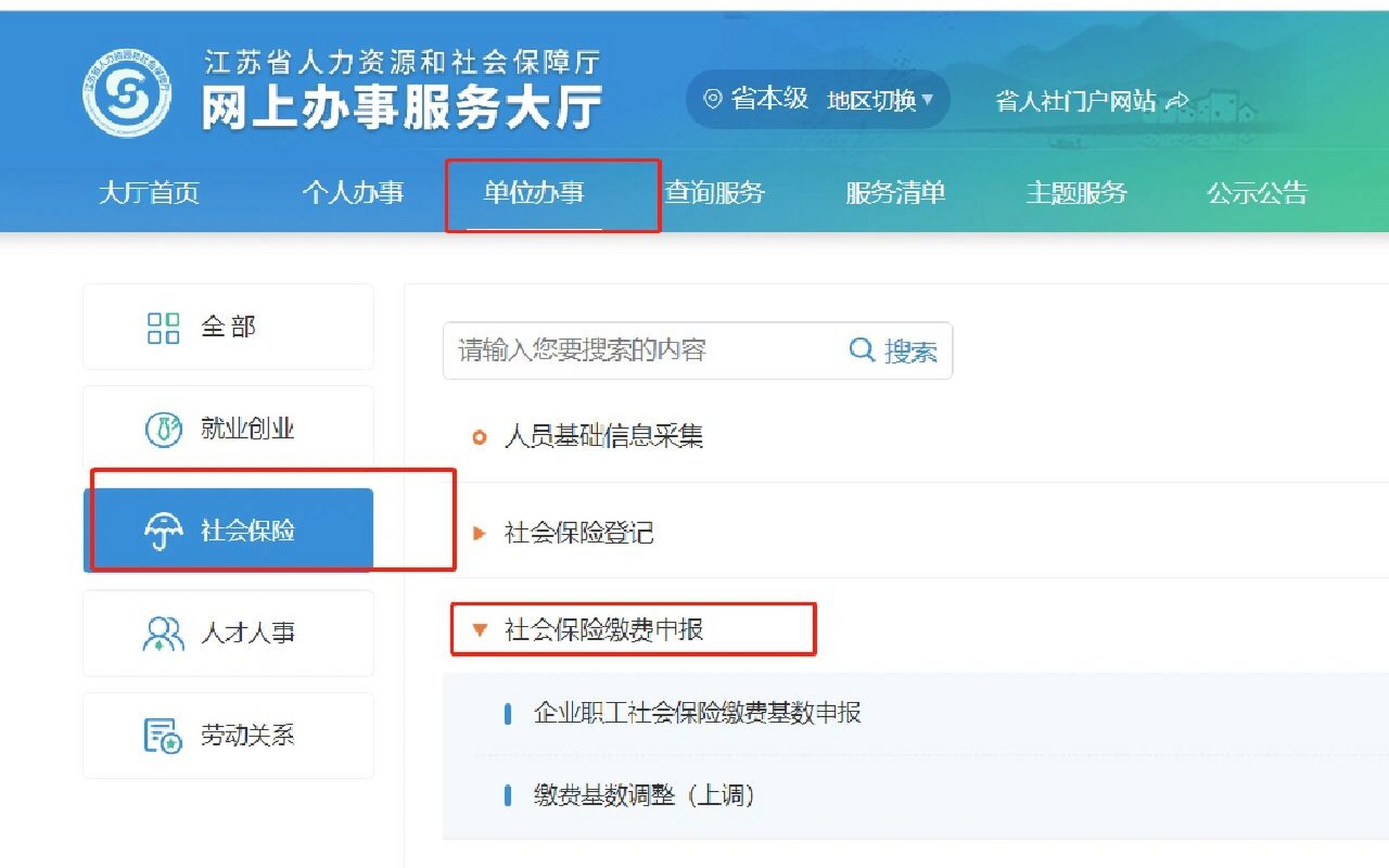Open the 公示公告 tab
The width and height of the screenshot is (1389, 868).
point(1257,193)
